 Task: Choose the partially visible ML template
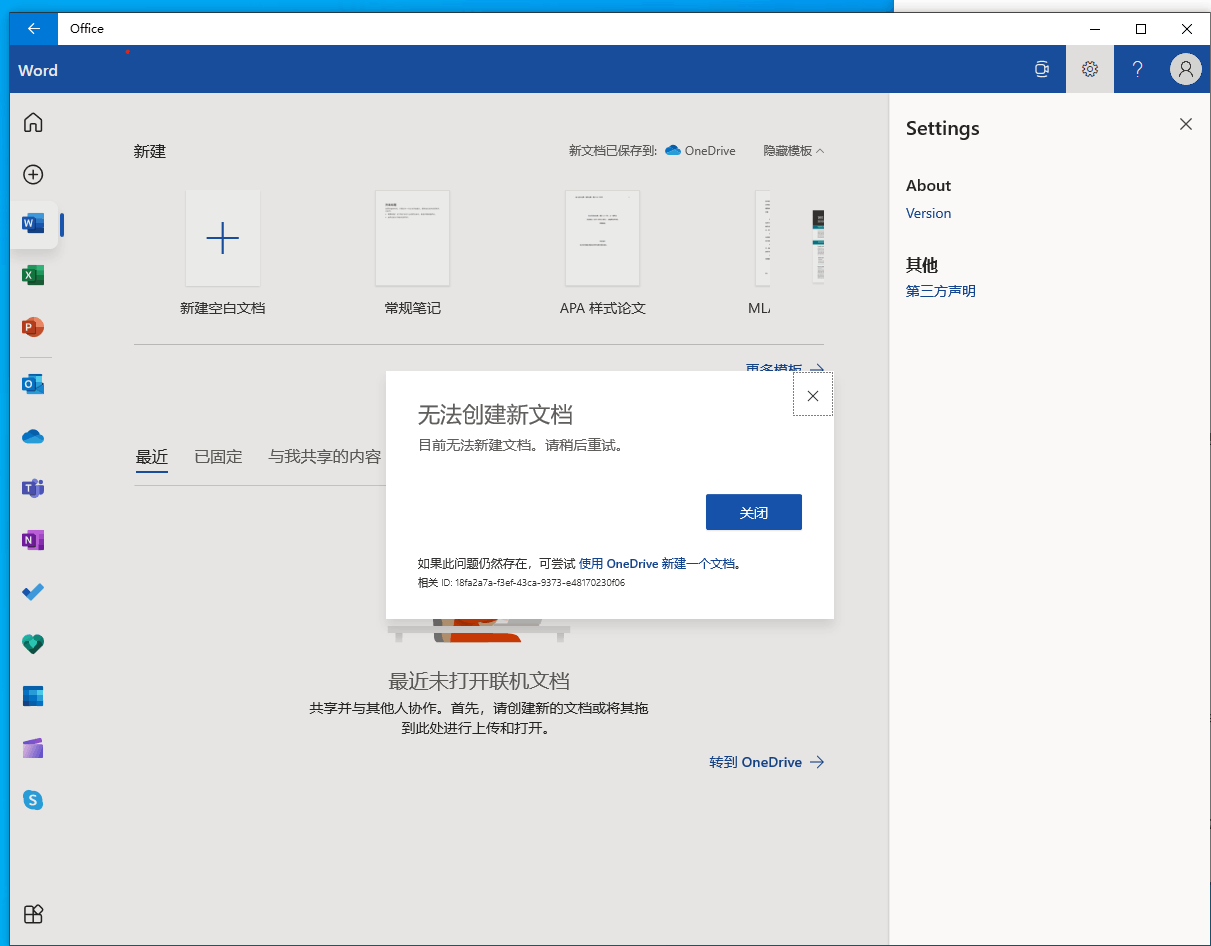pos(762,254)
